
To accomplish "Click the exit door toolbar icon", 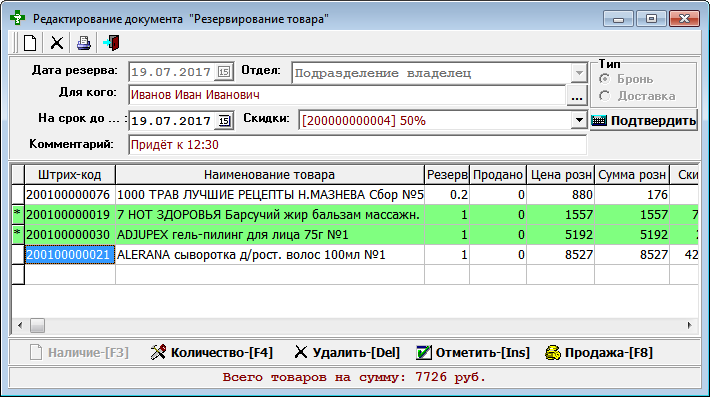I will 111,43.
